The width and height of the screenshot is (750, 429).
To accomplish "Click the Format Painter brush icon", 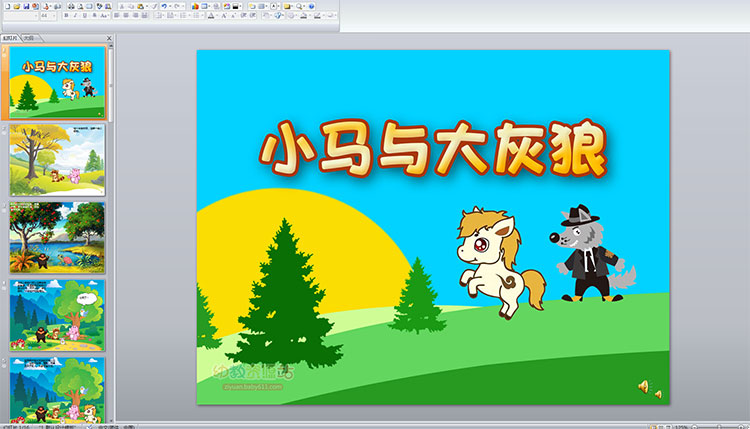I will pyautogui.click(x=154, y=6).
